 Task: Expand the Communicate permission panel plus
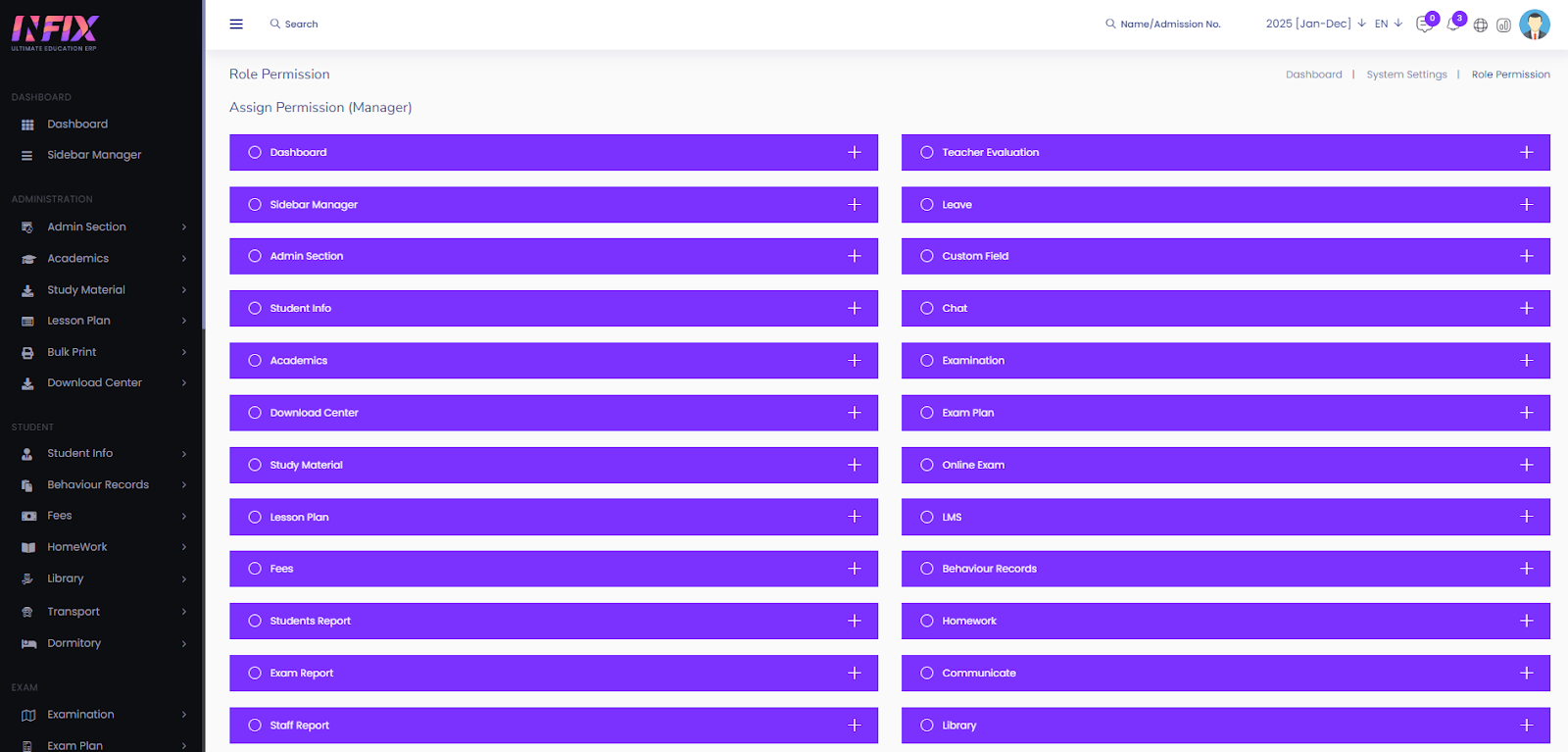click(1527, 673)
